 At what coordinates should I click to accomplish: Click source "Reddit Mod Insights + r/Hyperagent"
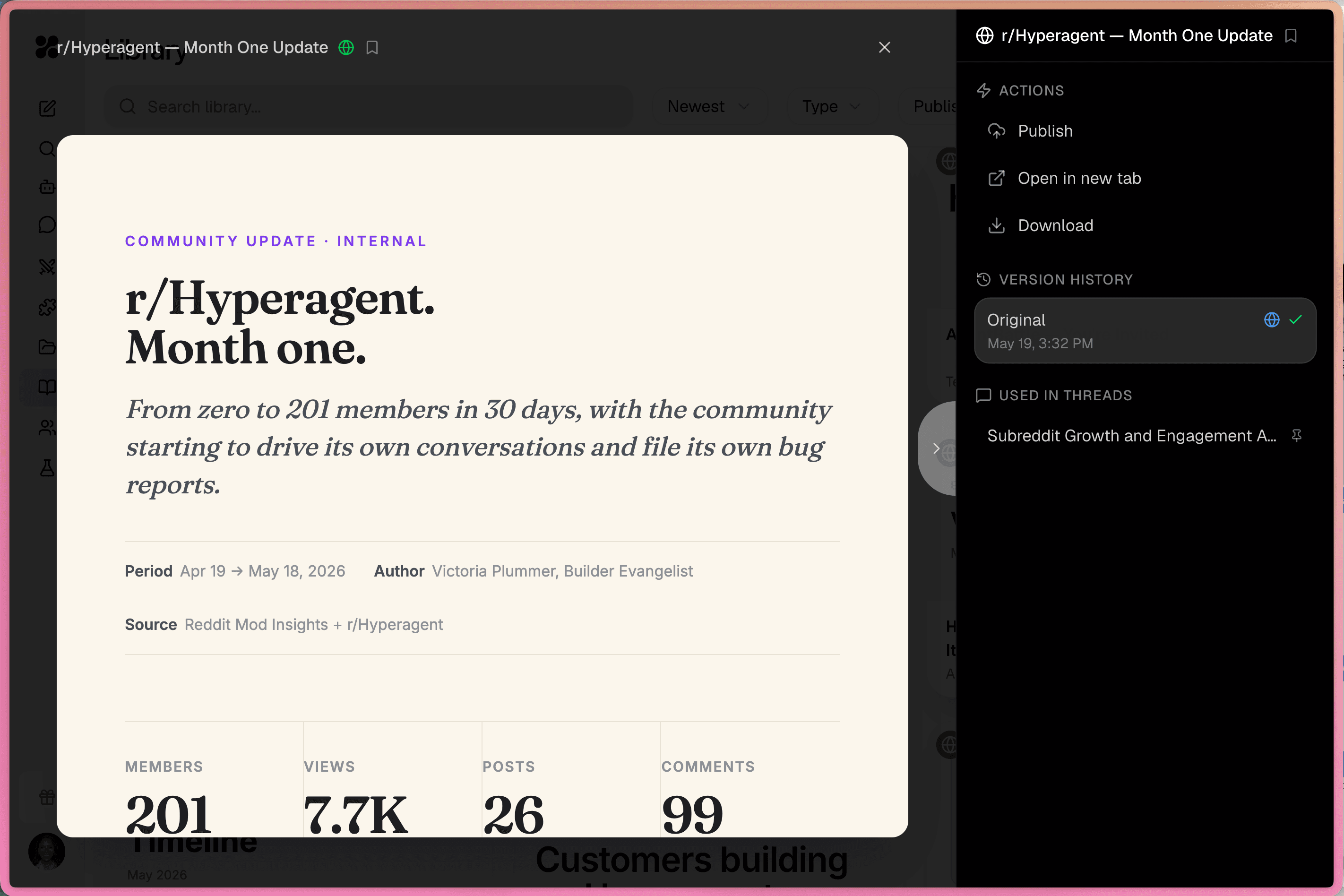click(314, 625)
